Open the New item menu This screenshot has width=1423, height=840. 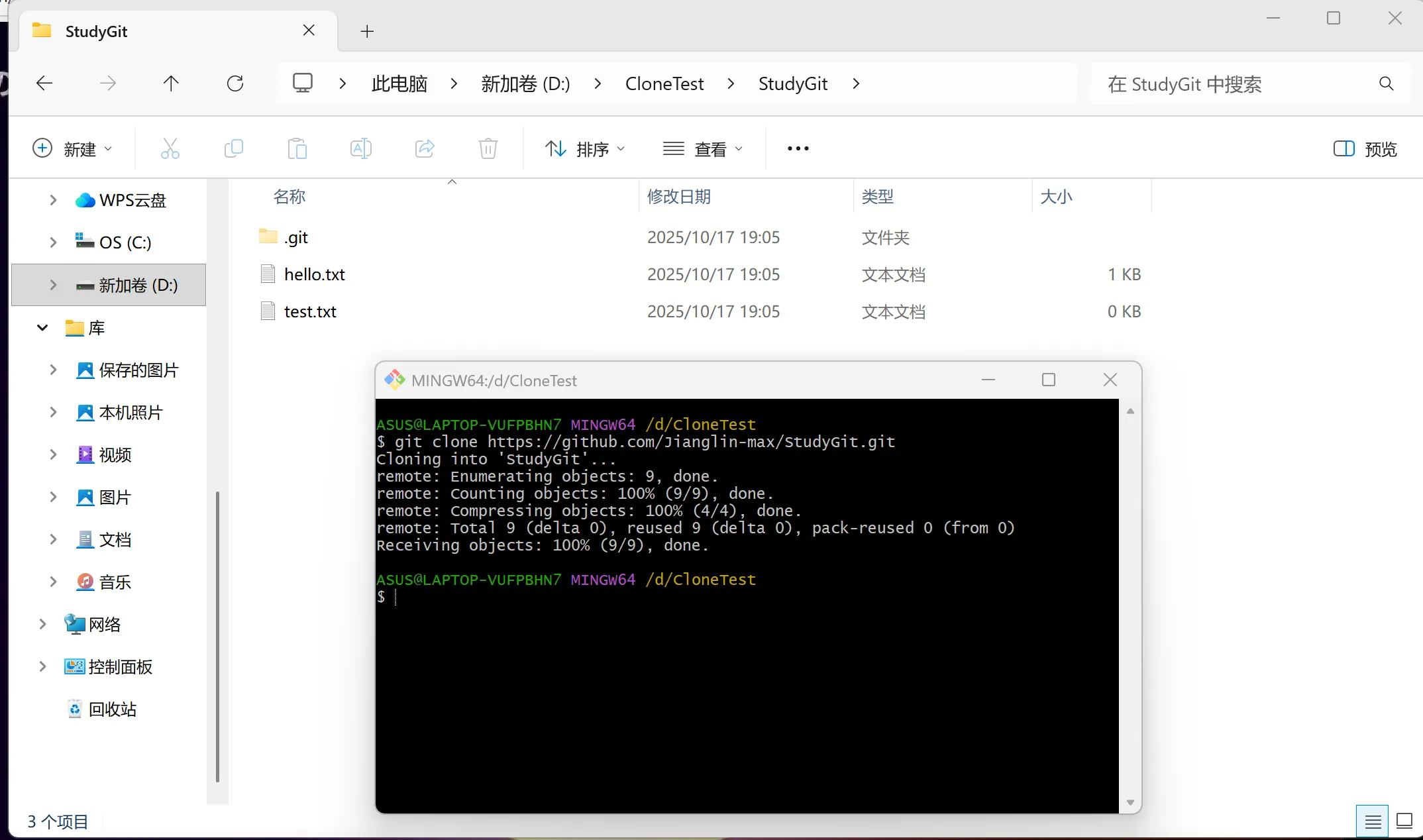click(x=72, y=149)
